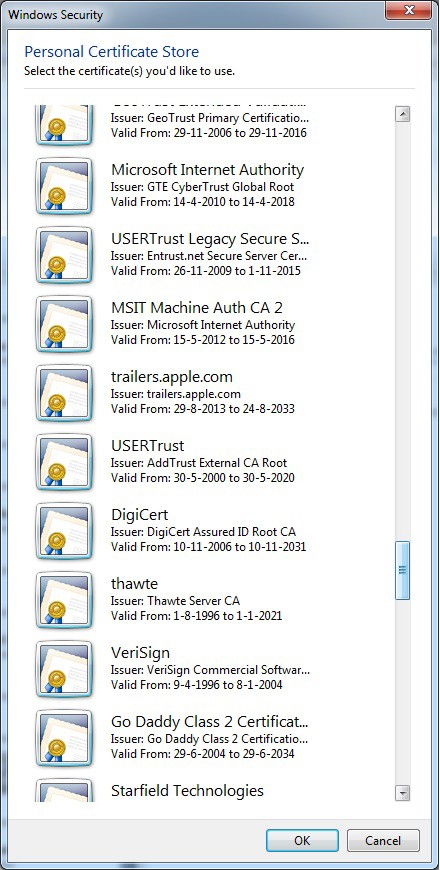This screenshot has height=870, width=440.
Task: Close the Windows Security dialog
Action: tap(409, 10)
